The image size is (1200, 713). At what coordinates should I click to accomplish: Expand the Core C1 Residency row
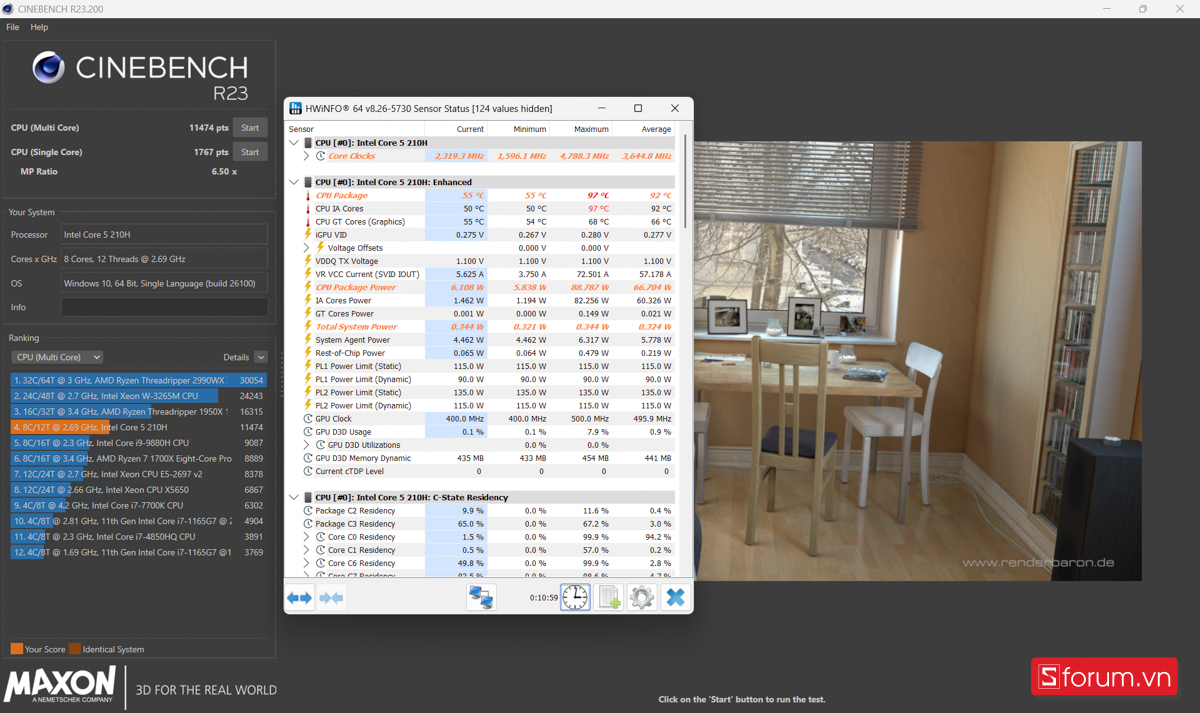pos(307,550)
